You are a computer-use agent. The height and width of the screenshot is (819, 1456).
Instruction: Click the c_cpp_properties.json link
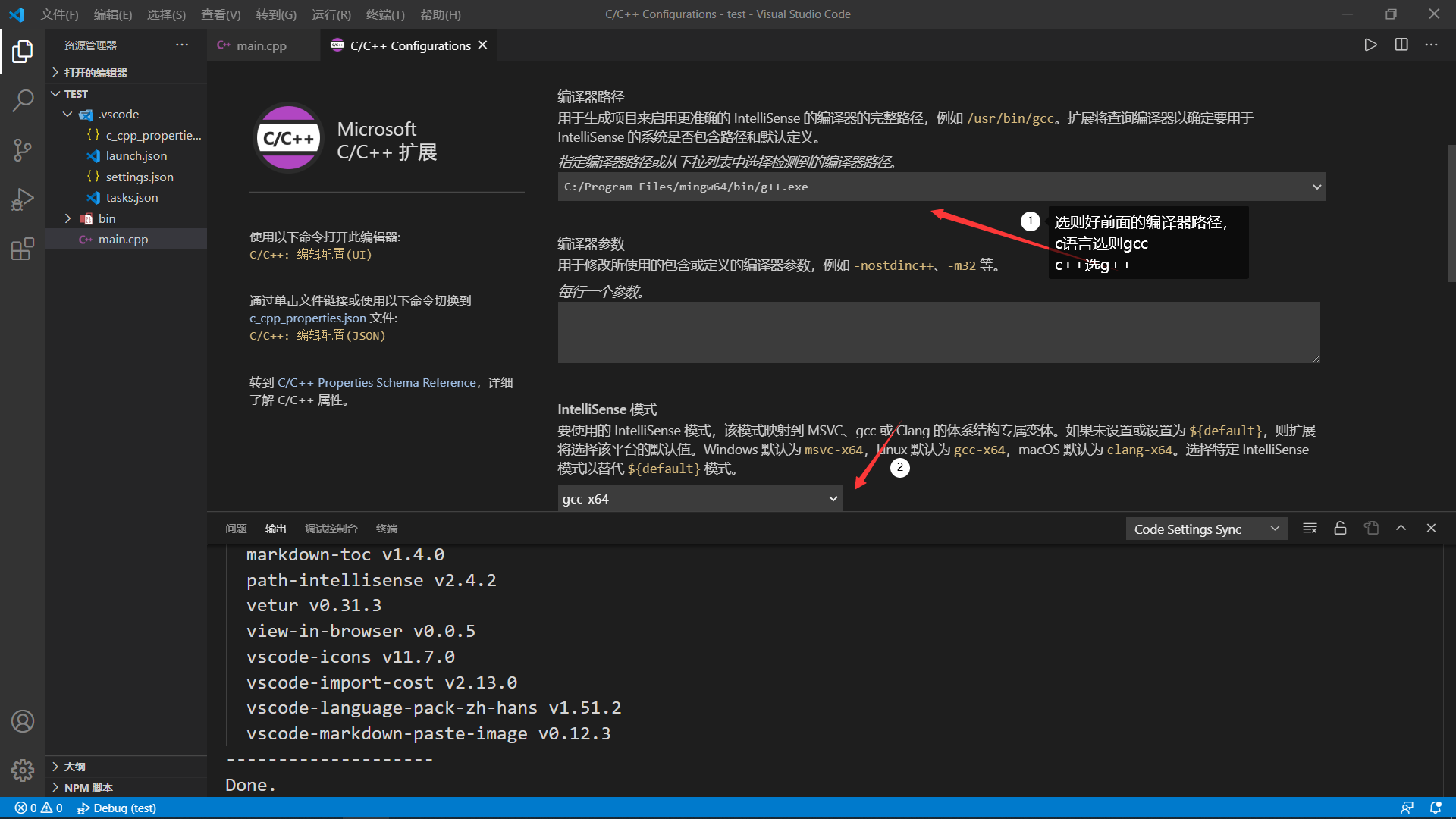click(307, 318)
